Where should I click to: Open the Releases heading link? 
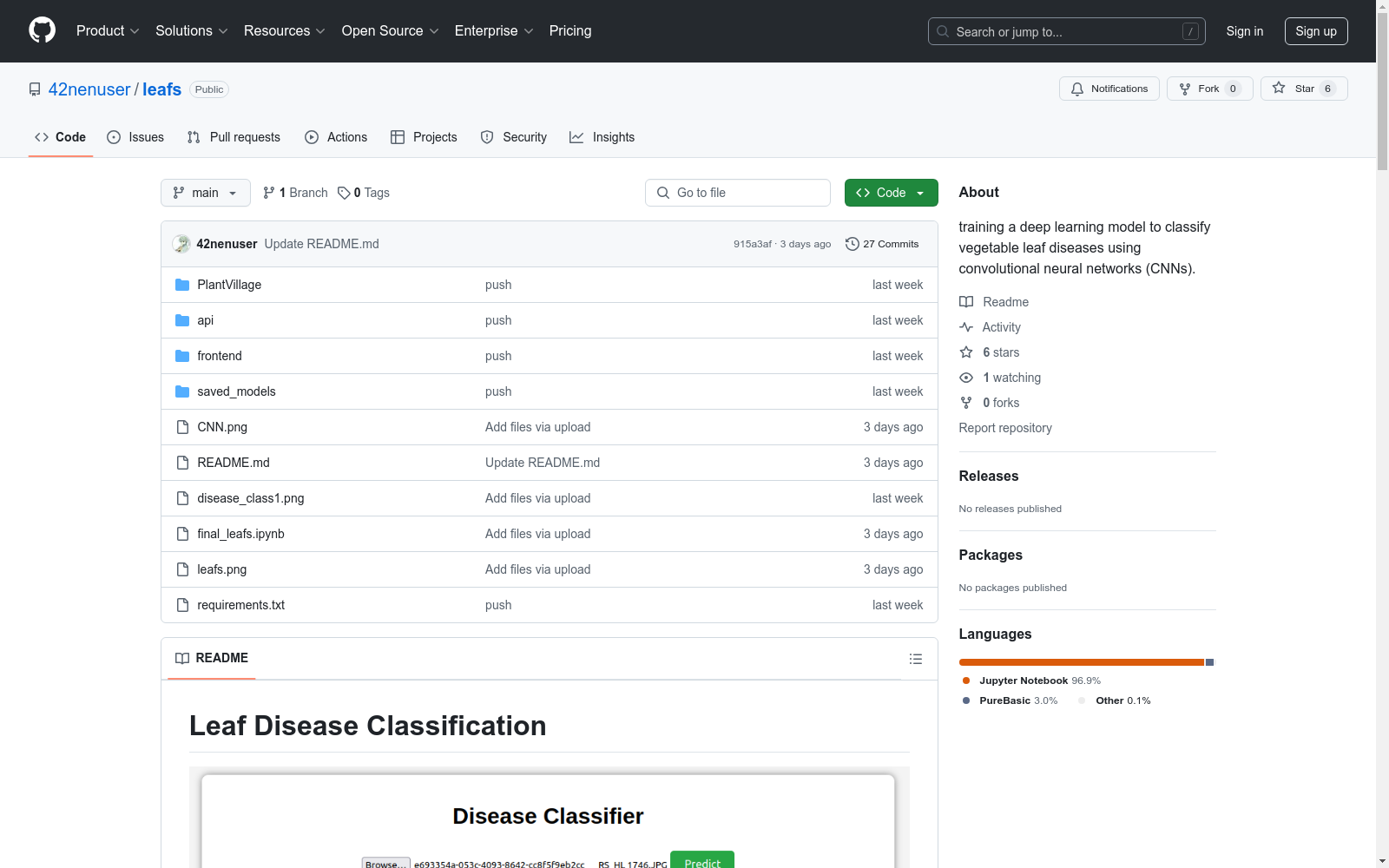(x=989, y=476)
